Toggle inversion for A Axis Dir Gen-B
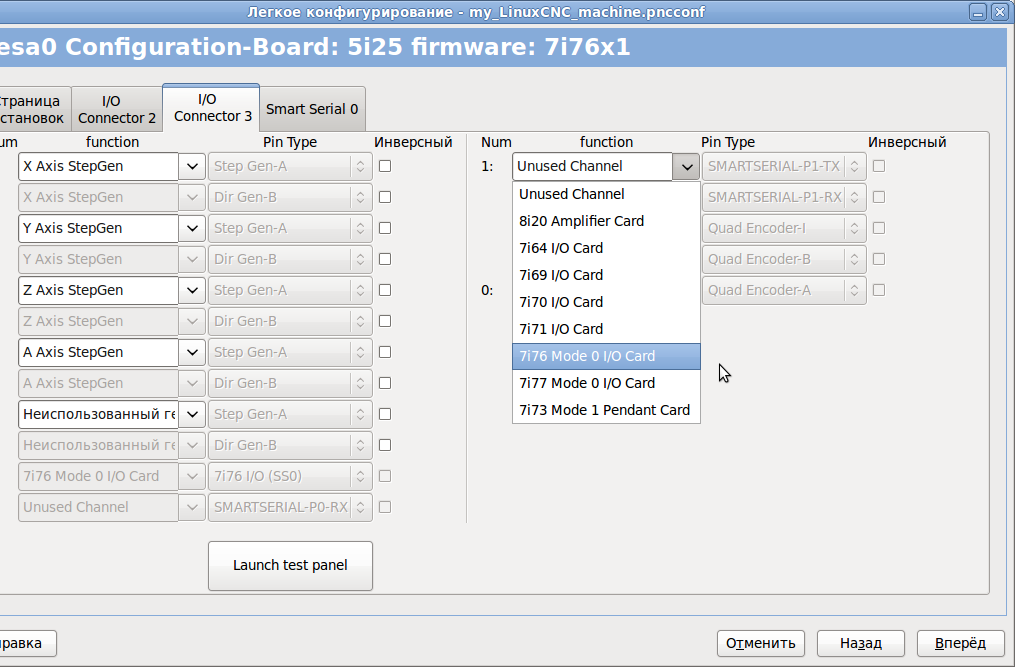Viewport: 1015px width, 667px height. (x=385, y=384)
